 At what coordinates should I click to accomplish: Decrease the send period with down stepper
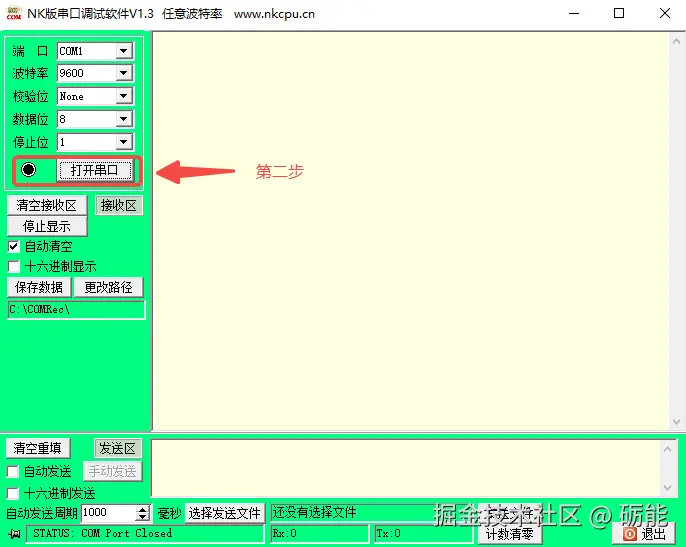[x=143, y=517]
